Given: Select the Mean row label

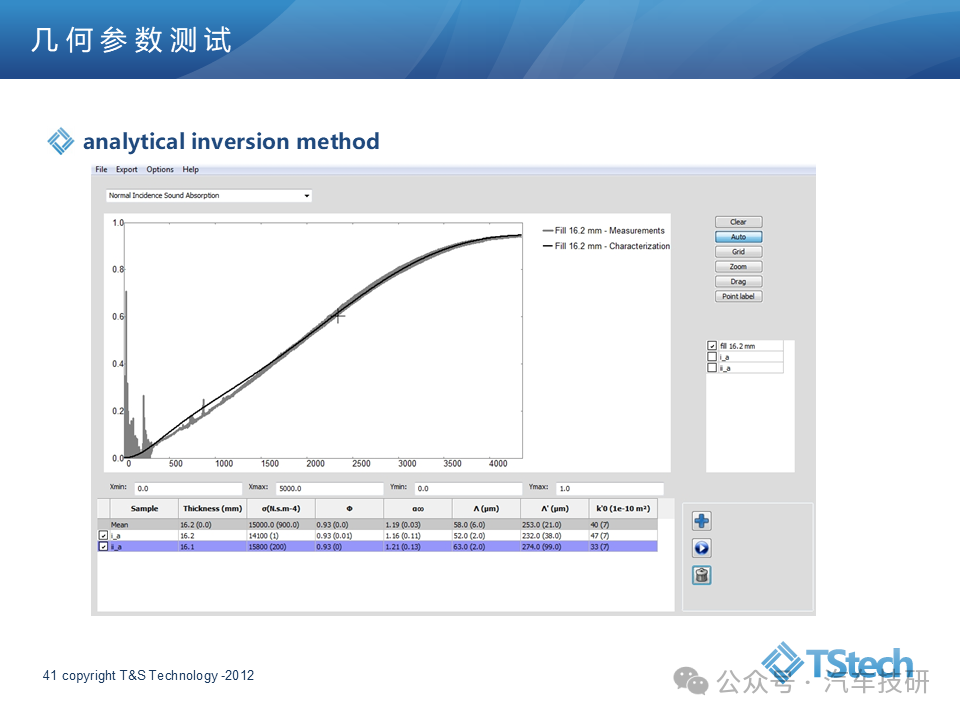Looking at the screenshot, I should [119, 525].
